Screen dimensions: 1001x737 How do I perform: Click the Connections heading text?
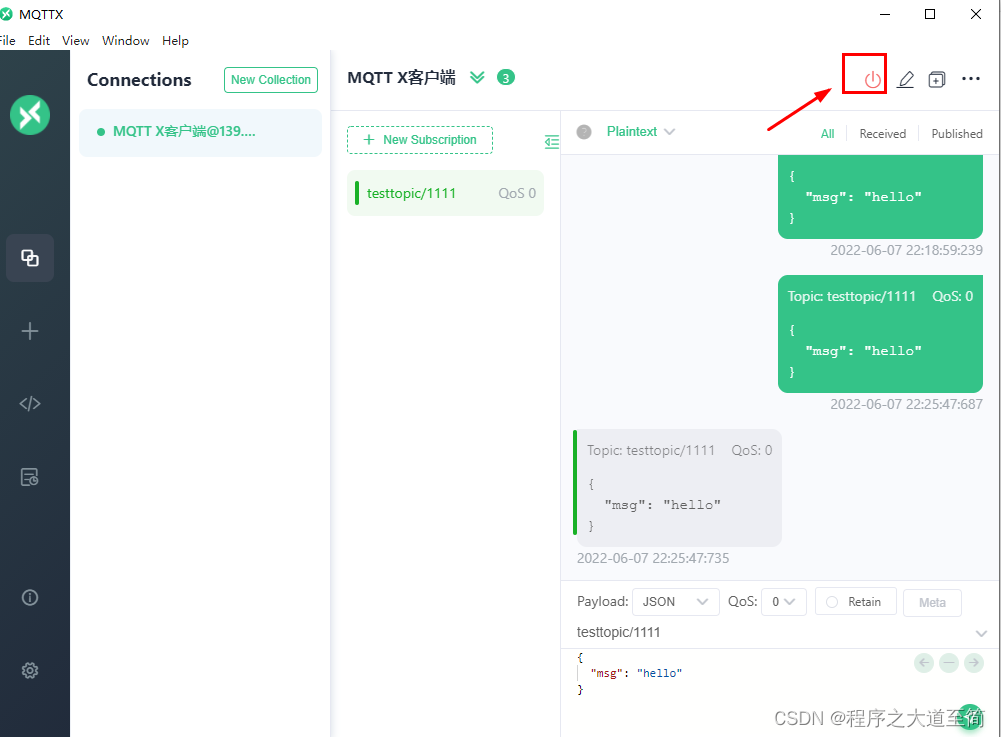[x=139, y=80]
